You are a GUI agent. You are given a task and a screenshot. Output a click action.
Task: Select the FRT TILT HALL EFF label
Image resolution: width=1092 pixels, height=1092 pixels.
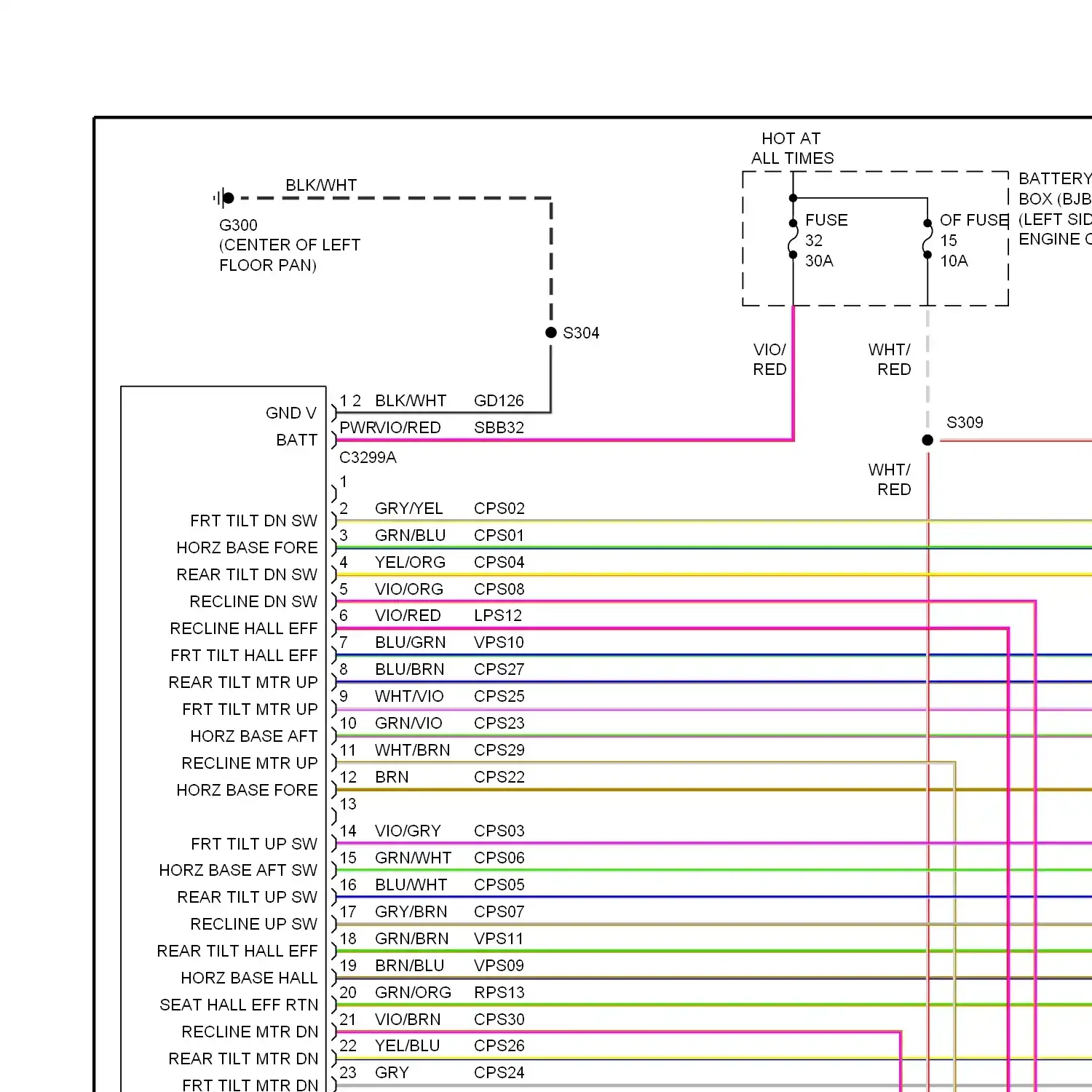[x=244, y=656]
